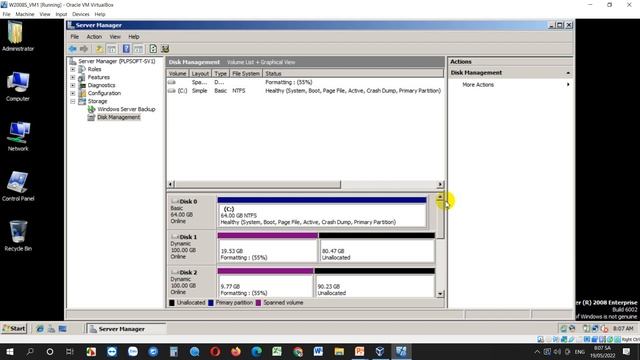
Task: Open the Action menu in Server Manager
Action: [x=94, y=37]
